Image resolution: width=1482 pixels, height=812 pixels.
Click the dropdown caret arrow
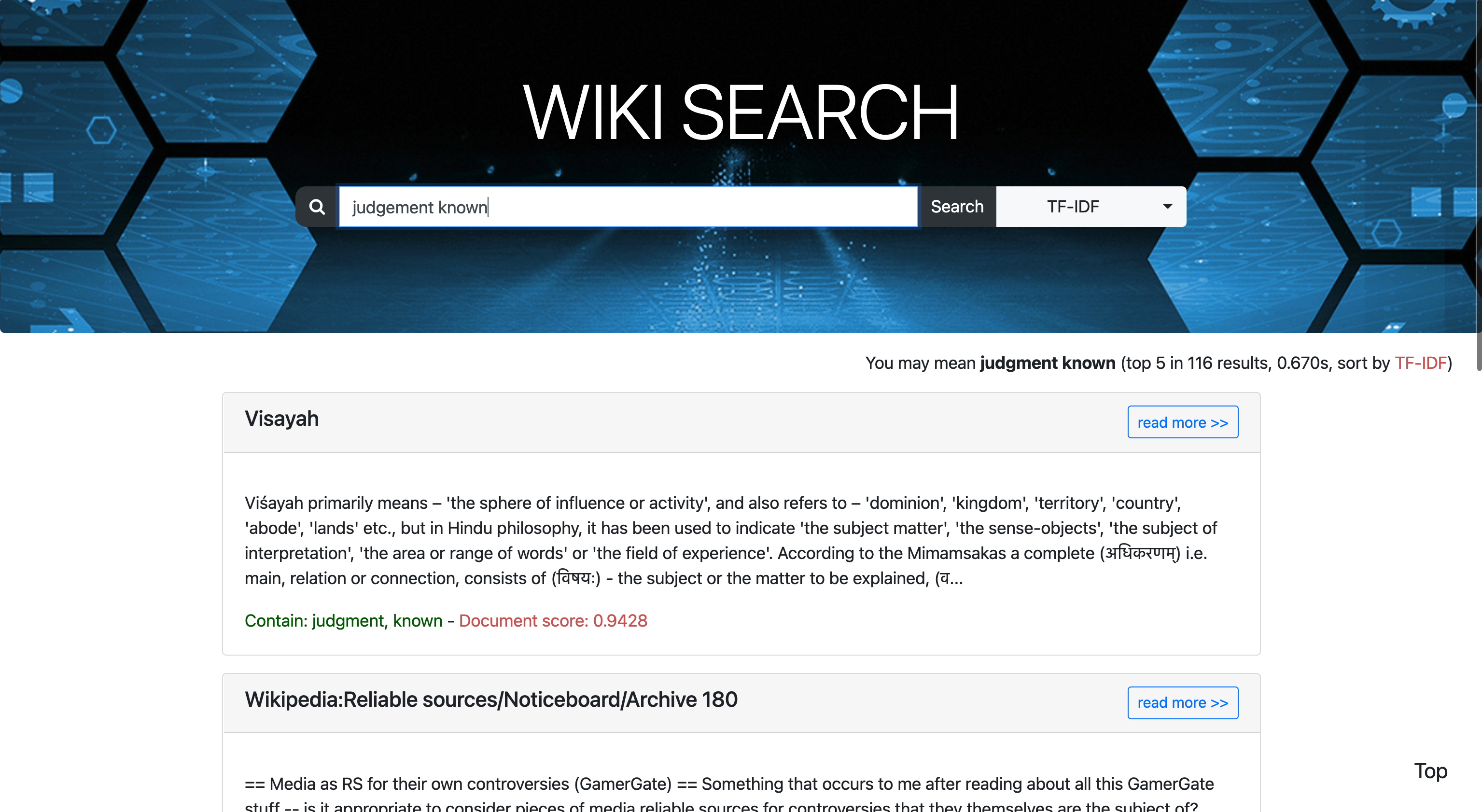1167,207
